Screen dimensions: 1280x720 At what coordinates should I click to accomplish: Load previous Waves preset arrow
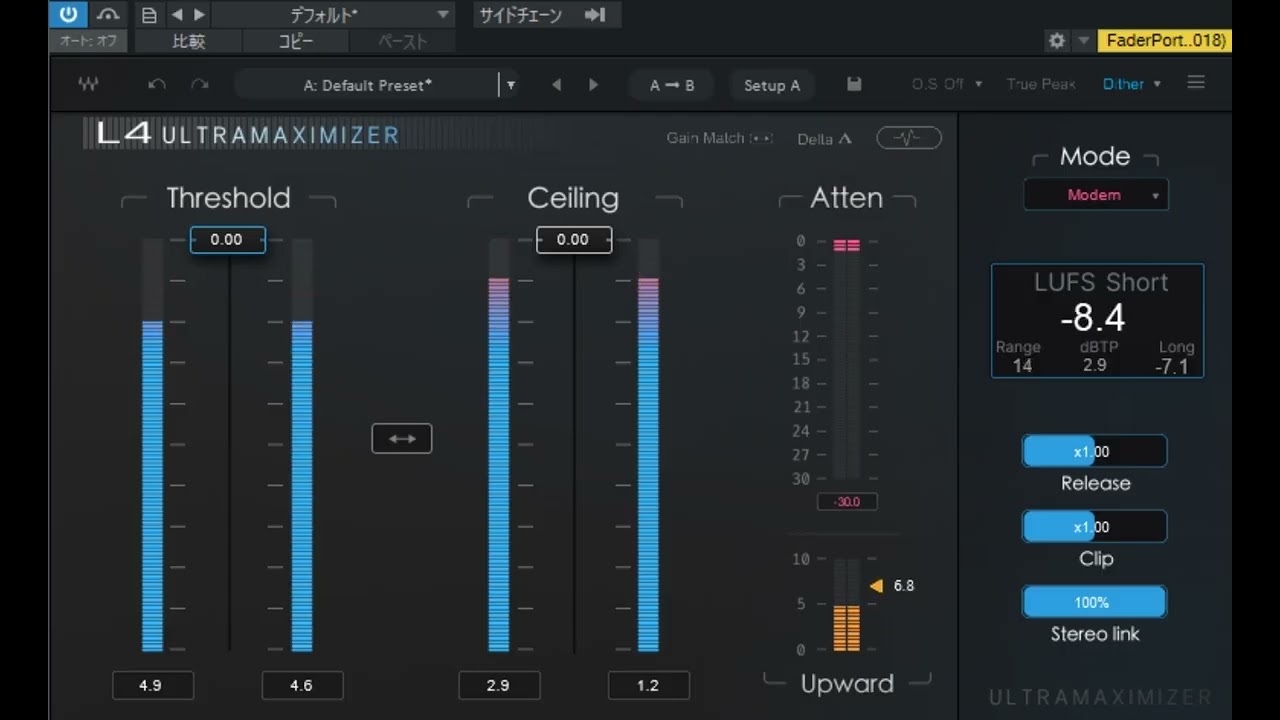pos(557,85)
